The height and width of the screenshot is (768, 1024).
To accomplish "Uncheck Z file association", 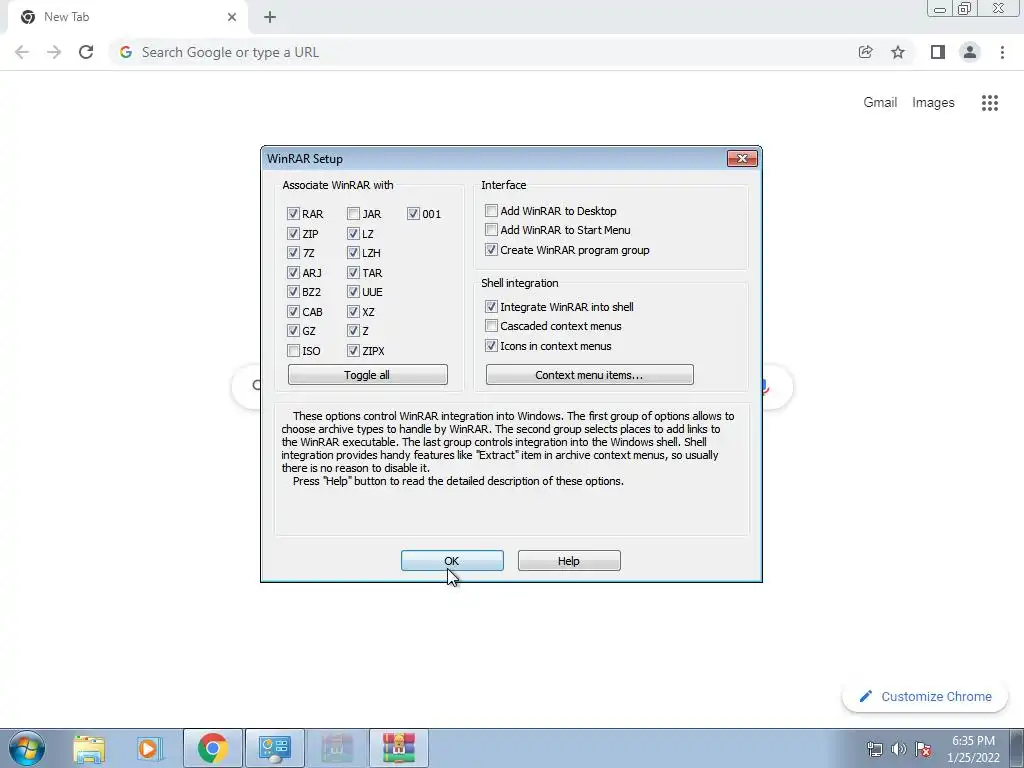I will point(353,331).
